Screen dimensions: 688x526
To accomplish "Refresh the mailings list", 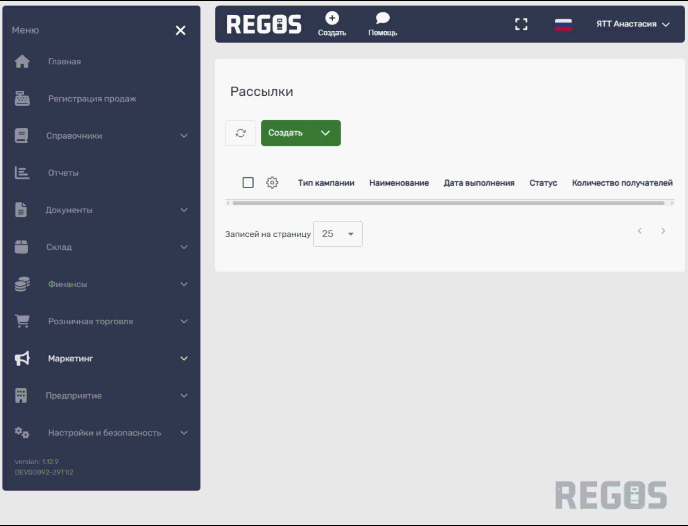I will click(x=240, y=133).
